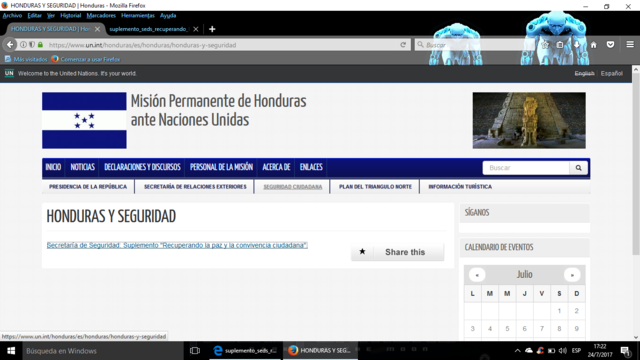Open the Firefox downloads arrow

coord(576,45)
